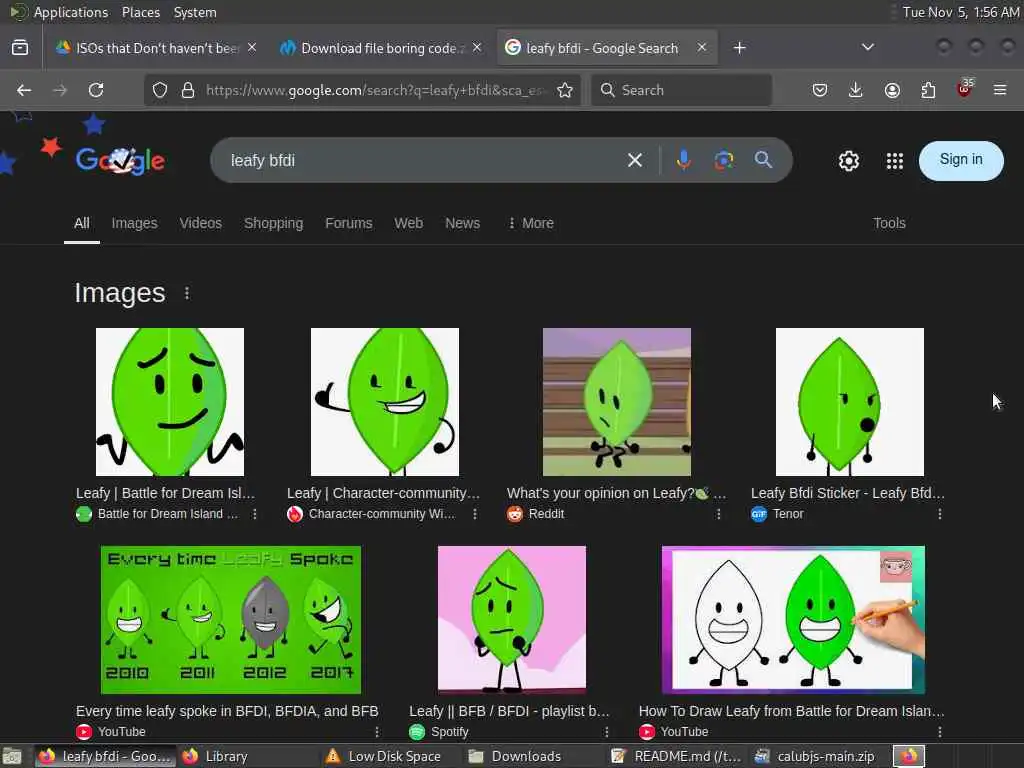Select the Images search tab
The image size is (1024, 768).
click(x=135, y=223)
